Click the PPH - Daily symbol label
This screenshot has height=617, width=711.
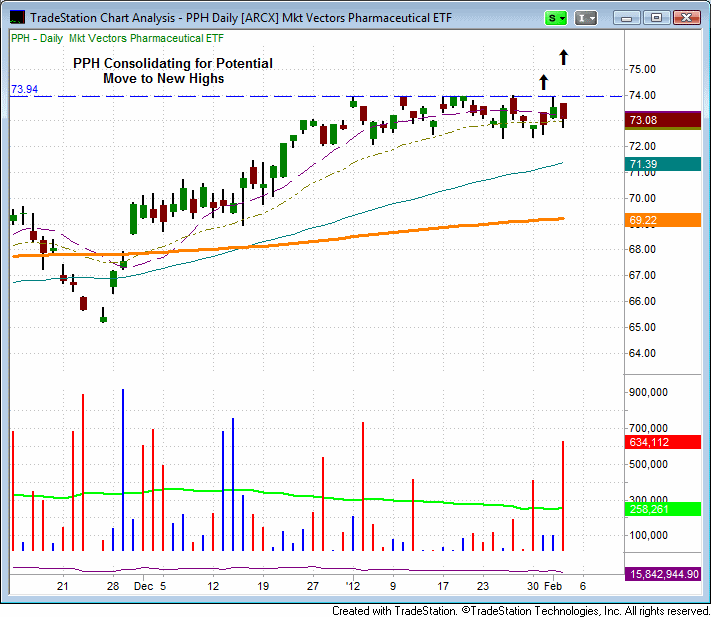tap(37, 38)
